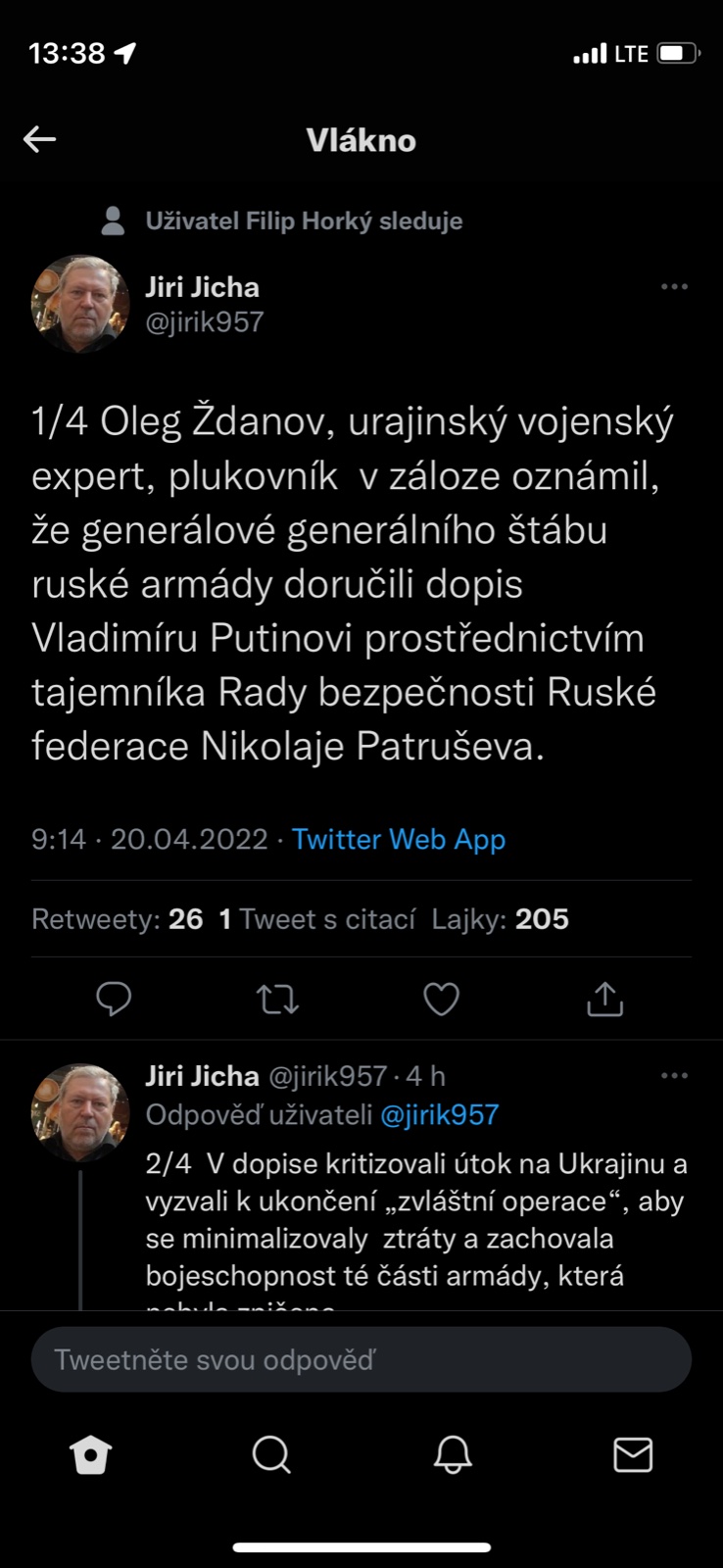Retweet the main tweet
Viewport: 723px width, 1568px height.
pos(277,999)
